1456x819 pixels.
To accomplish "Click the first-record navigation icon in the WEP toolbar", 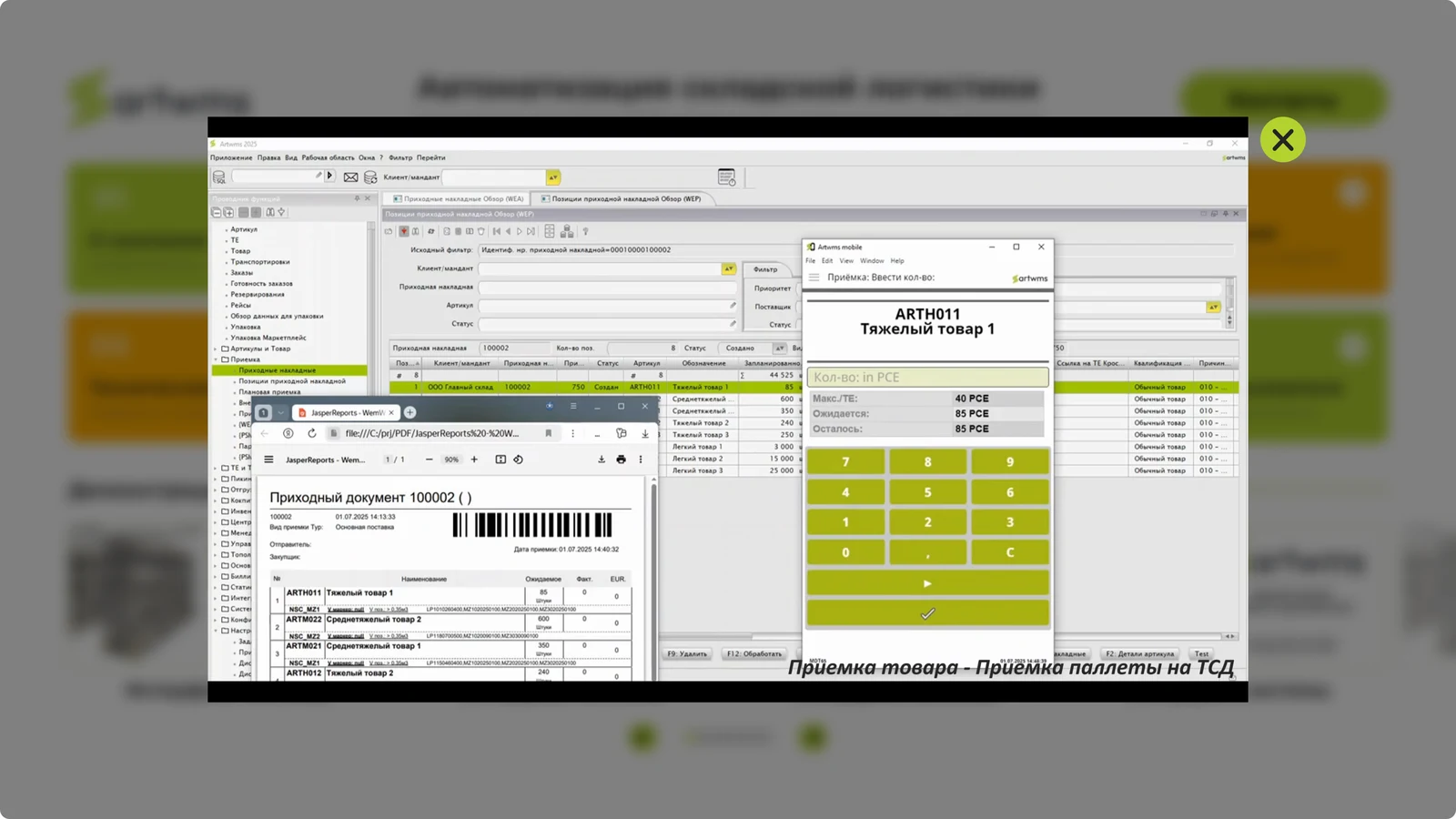I will [497, 231].
